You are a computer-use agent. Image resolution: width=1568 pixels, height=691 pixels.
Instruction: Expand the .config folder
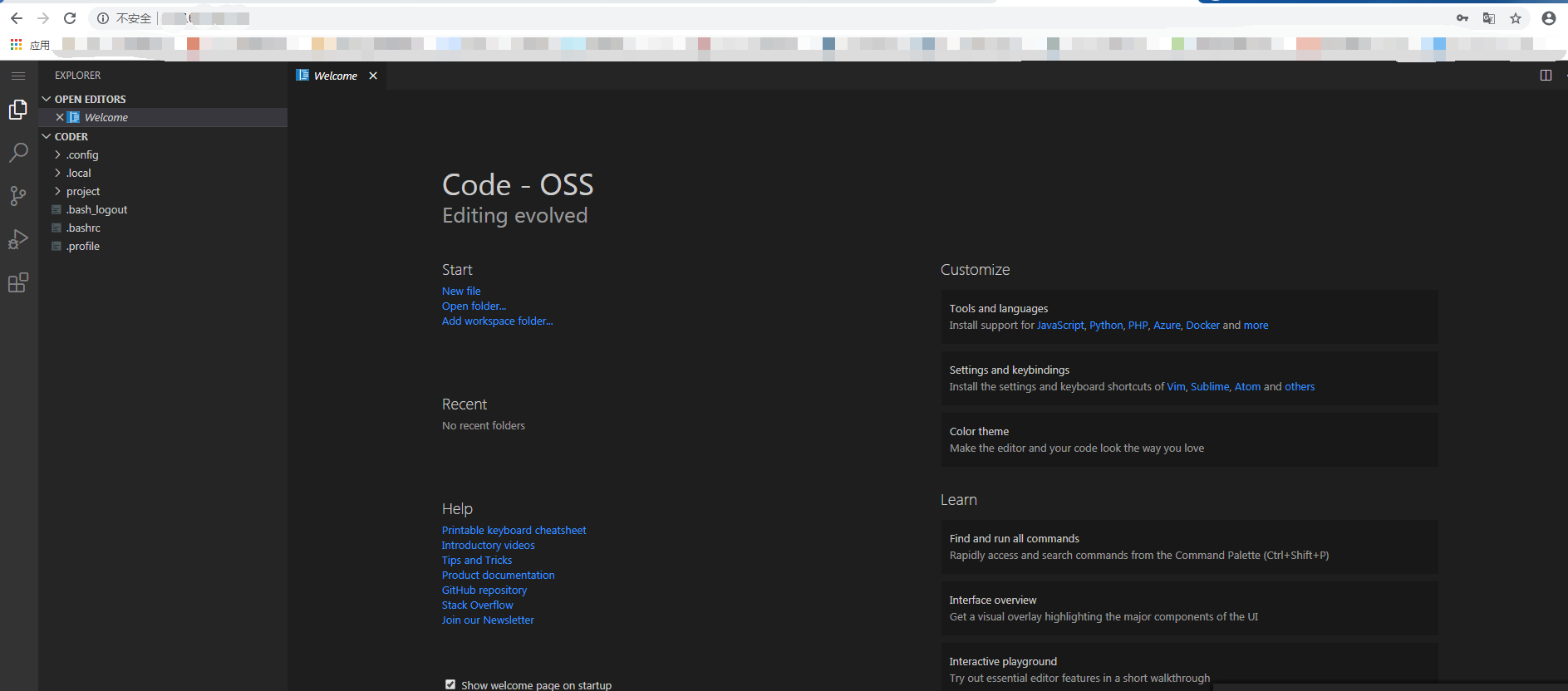[x=163, y=154]
